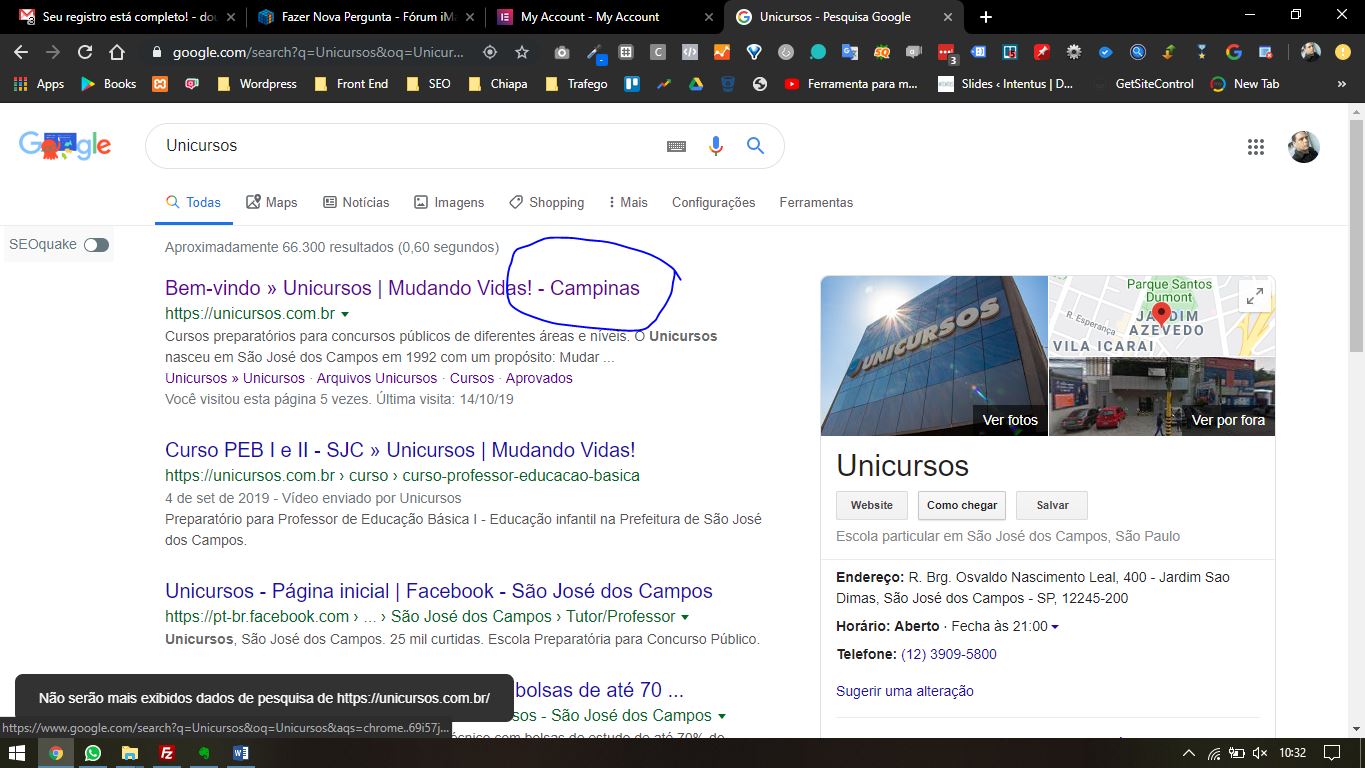The width and height of the screenshot is (1365, 768).
Task: Open FileZilla from the taskbar
Action: coord(167,753)
